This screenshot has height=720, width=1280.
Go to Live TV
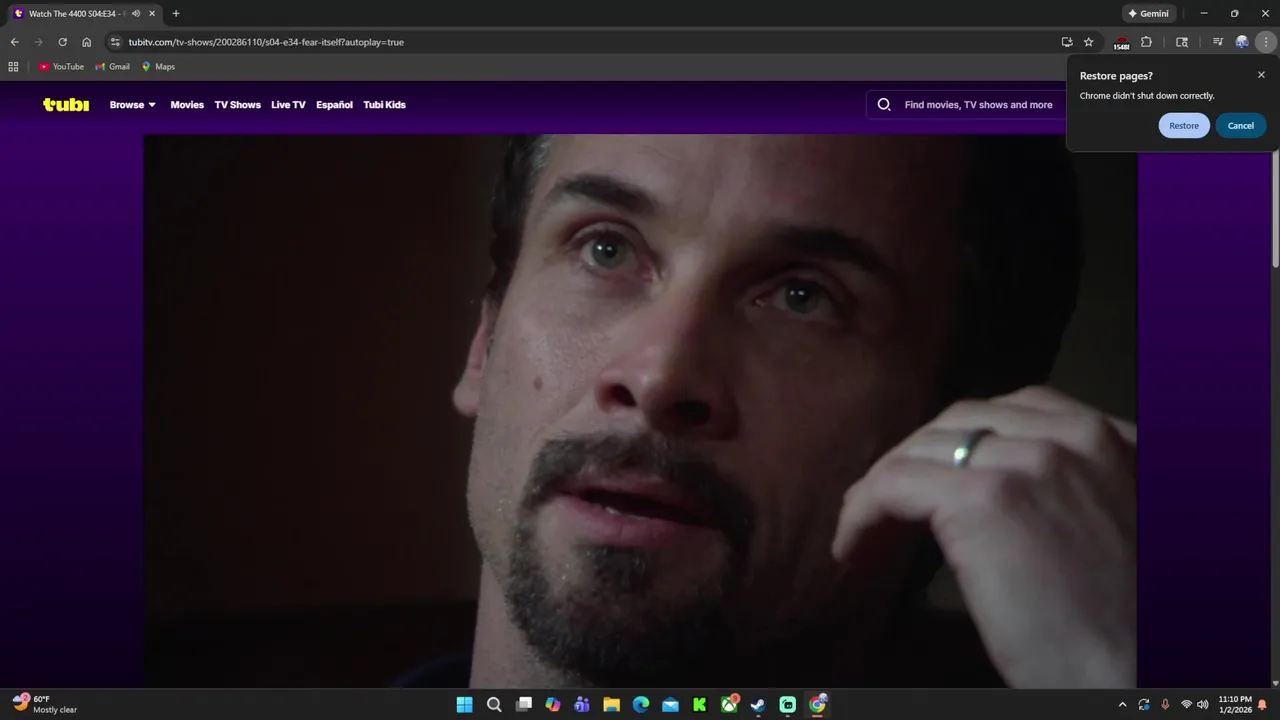point(288,105)
